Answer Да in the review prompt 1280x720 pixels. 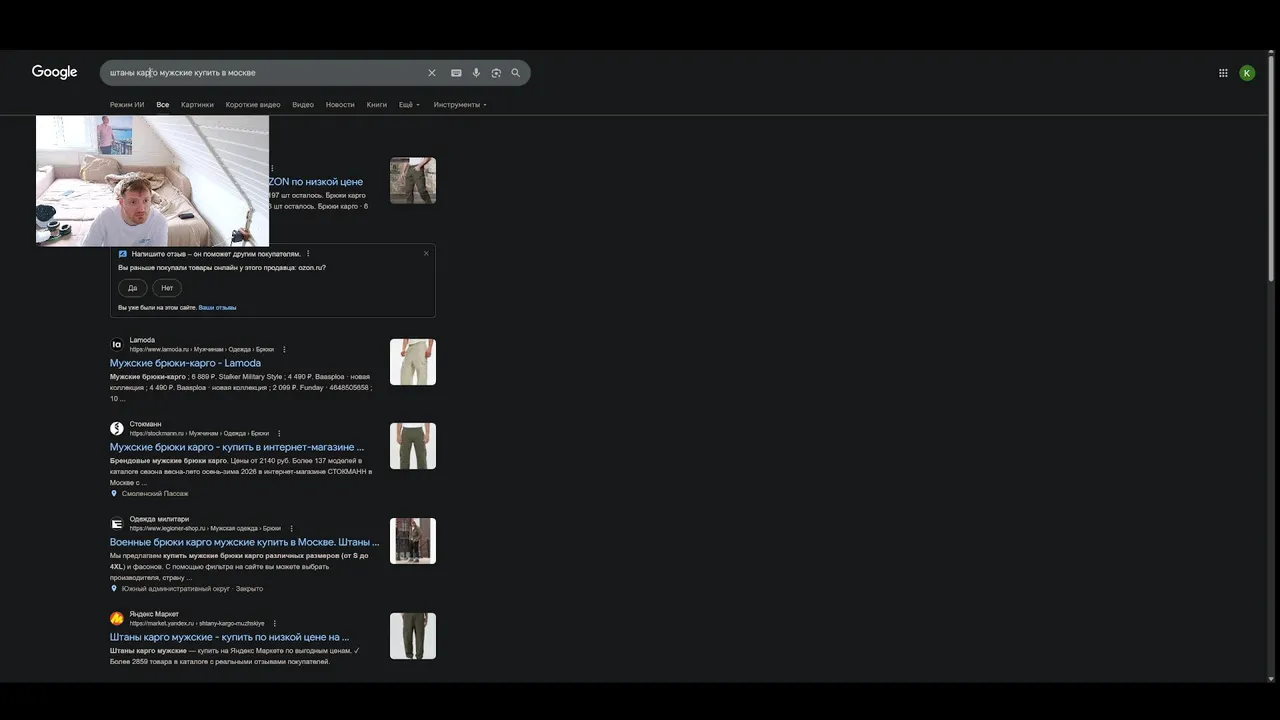tap(132, 288)
